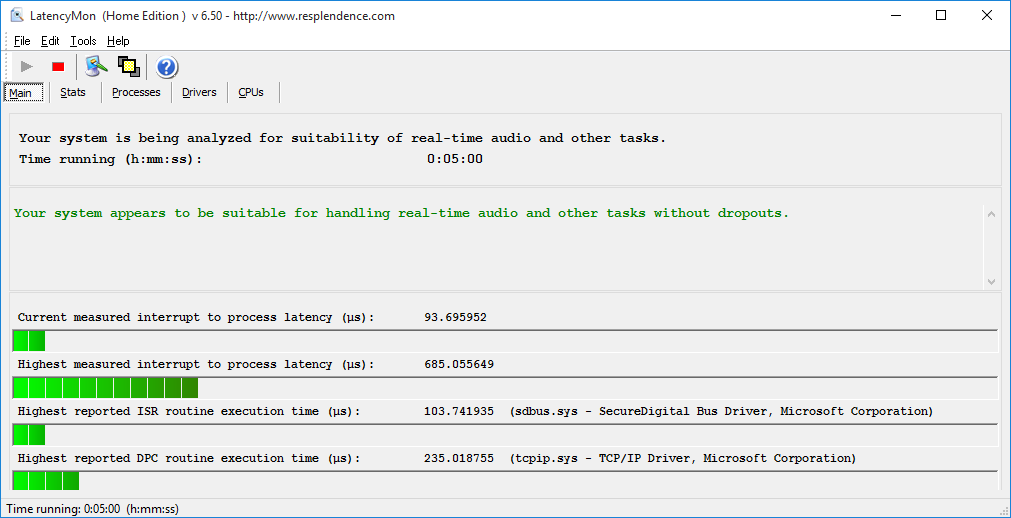Click the highest DPC routine execution bar
The height and width of the screenshot is (518, 1011).
[46, 482]
